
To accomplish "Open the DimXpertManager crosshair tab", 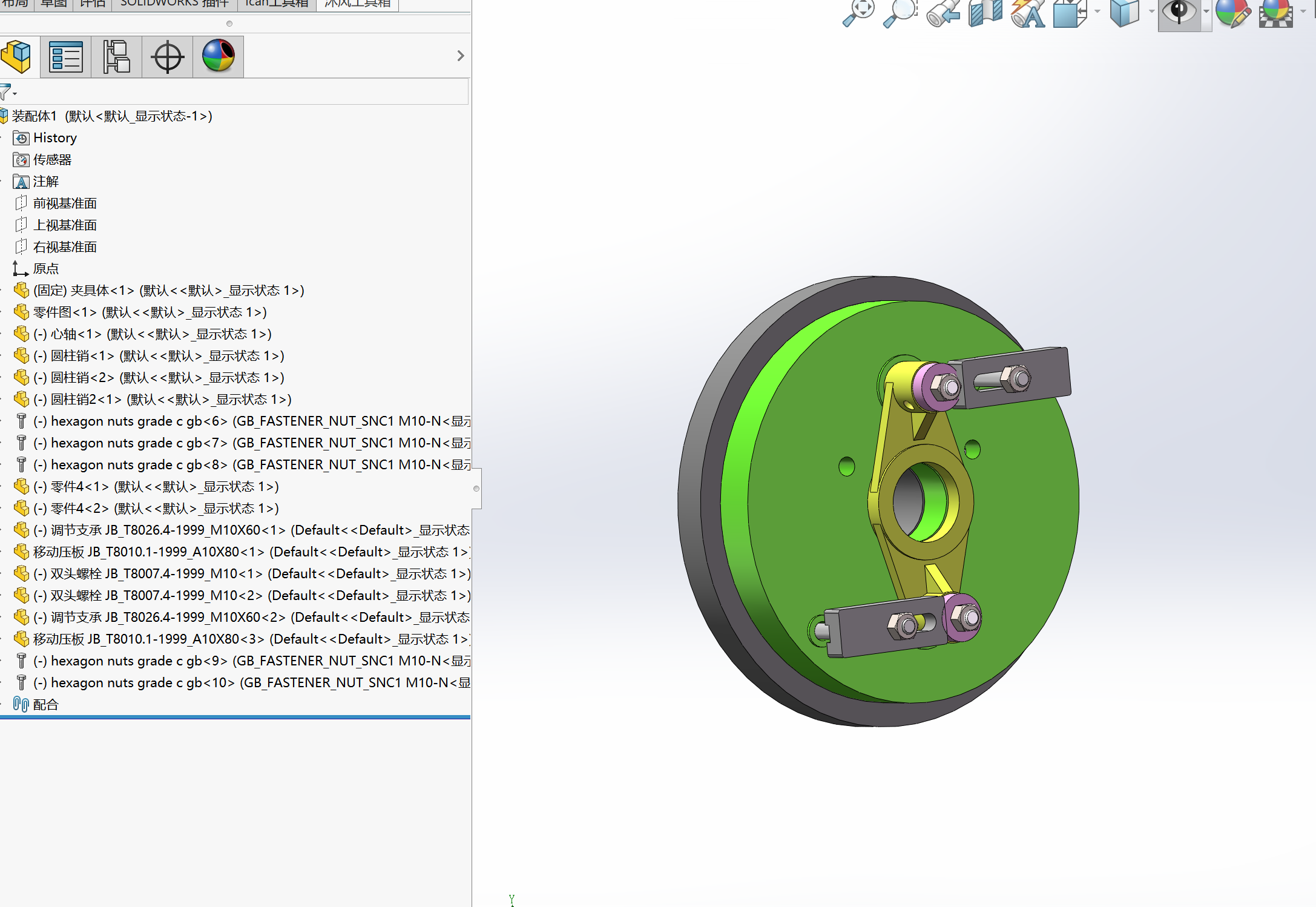I will [168, 57].
